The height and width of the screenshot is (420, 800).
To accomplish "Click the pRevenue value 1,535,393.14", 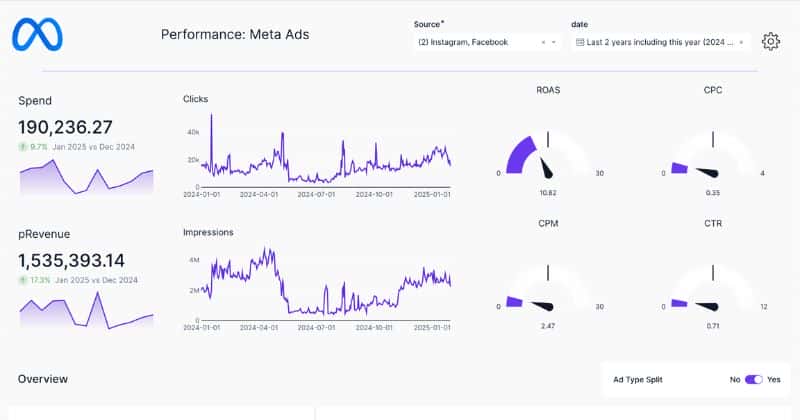I will click(x=74, y=260).
